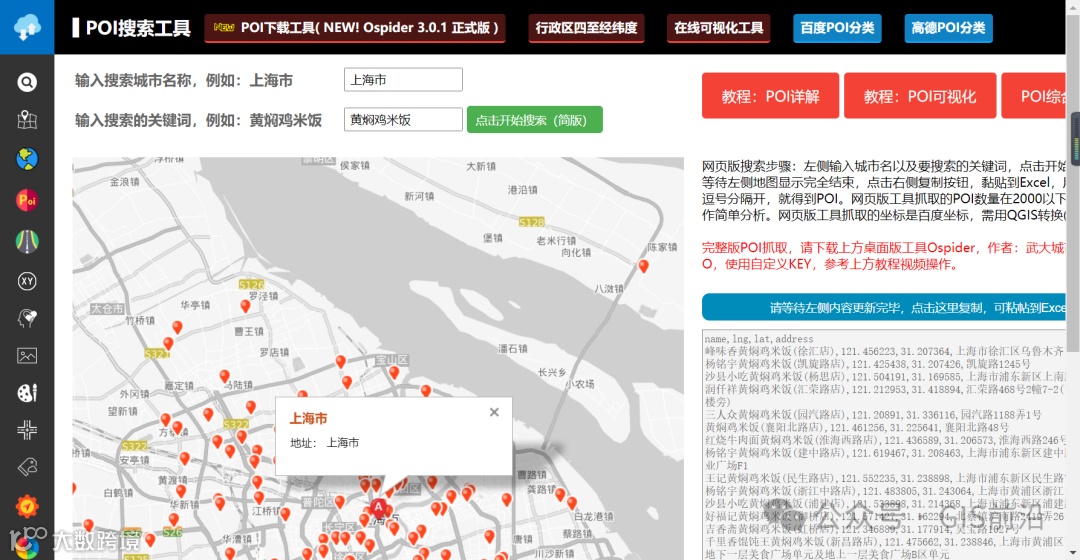This screenshot has width=1080, height=560.
Task: Open the crossroads intersection sidebar icon
Action: [27, 430]
